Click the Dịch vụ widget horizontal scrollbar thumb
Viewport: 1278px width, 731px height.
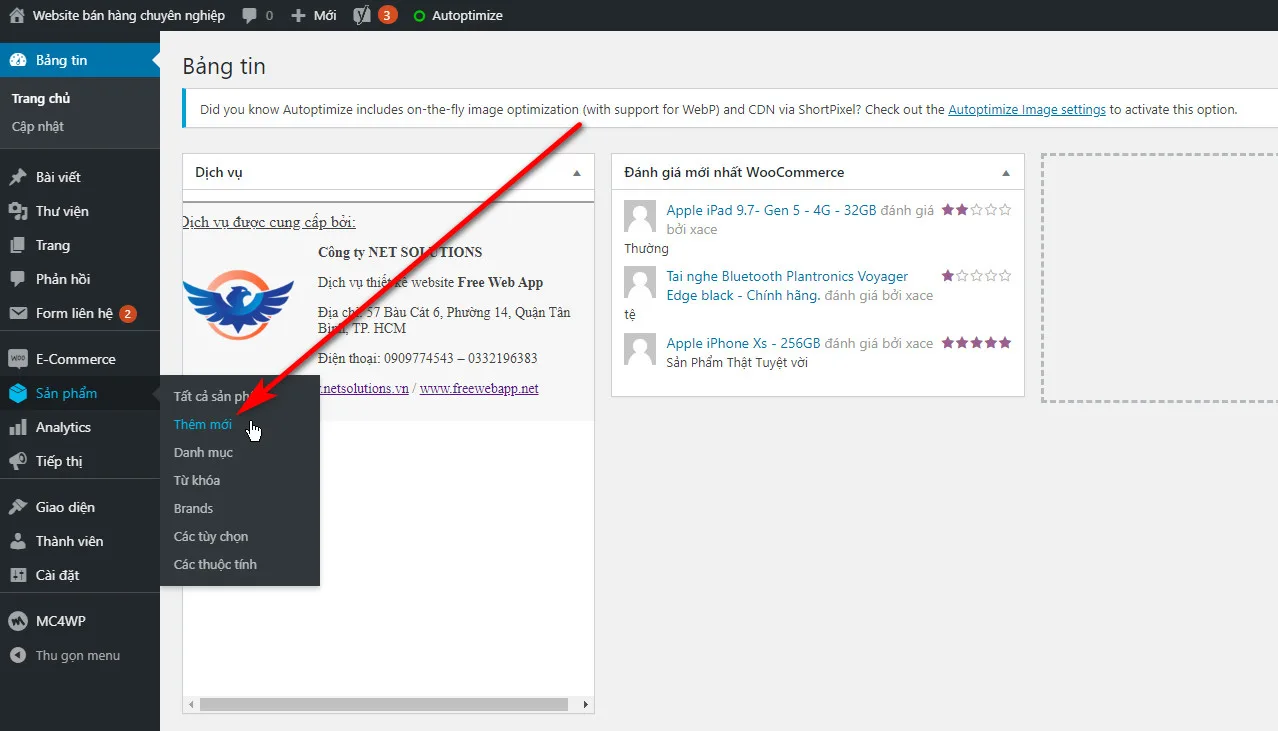pos(384,705)
